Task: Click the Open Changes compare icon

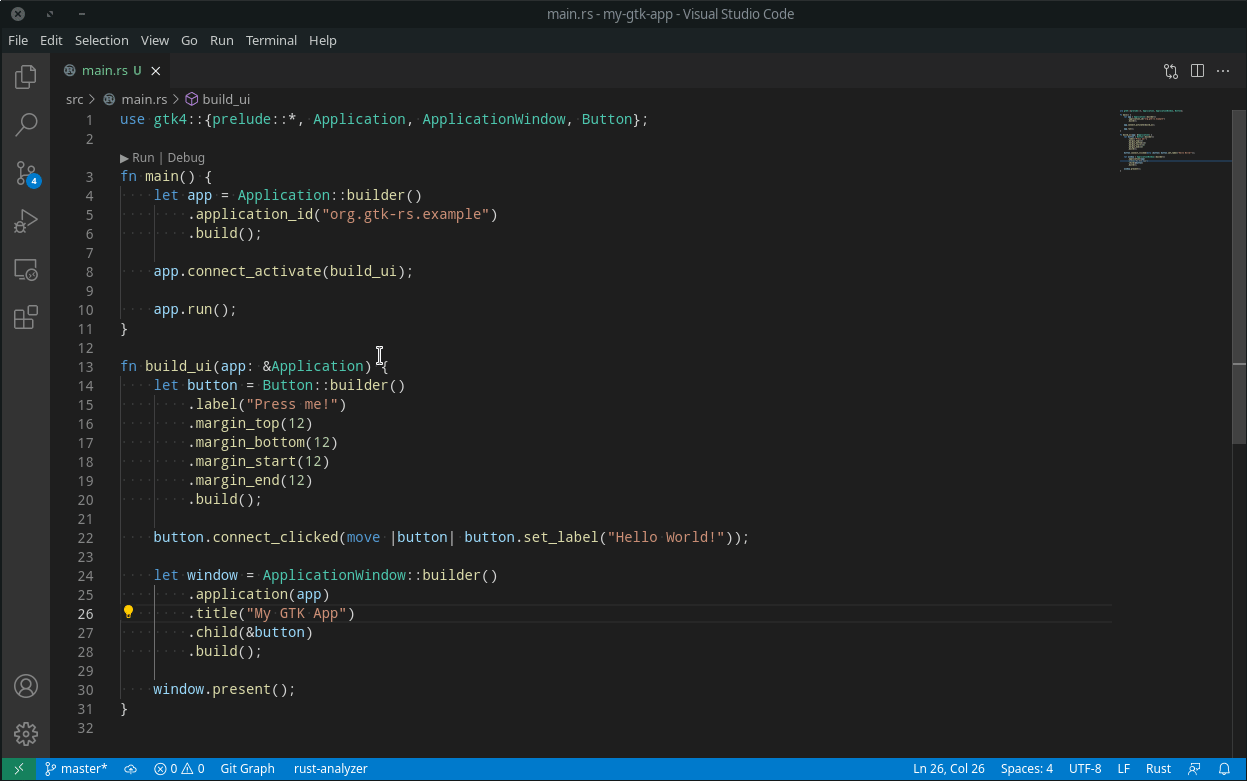Action: 1171,71
